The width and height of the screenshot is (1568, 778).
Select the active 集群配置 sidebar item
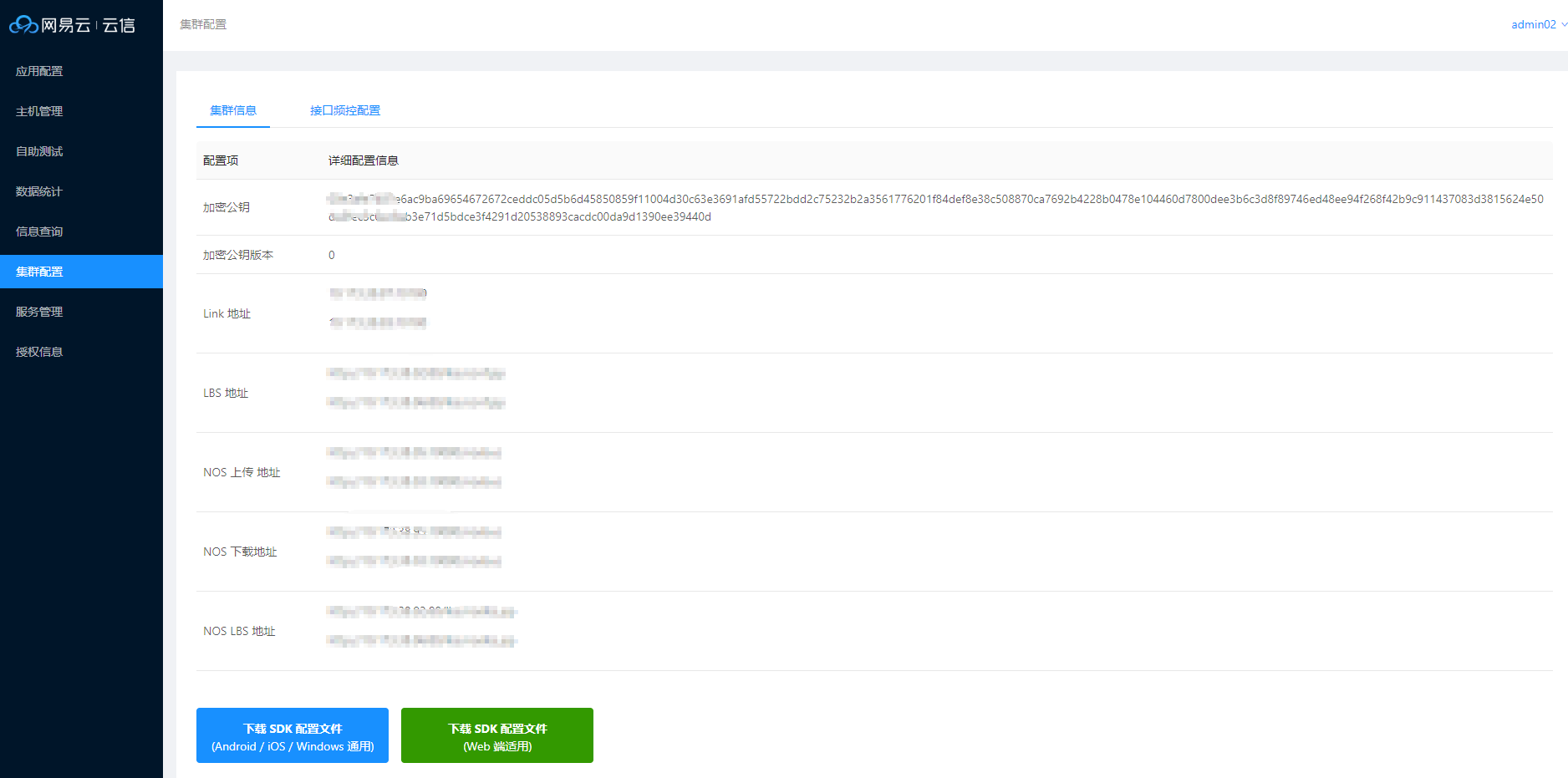[x=39, y=272]
